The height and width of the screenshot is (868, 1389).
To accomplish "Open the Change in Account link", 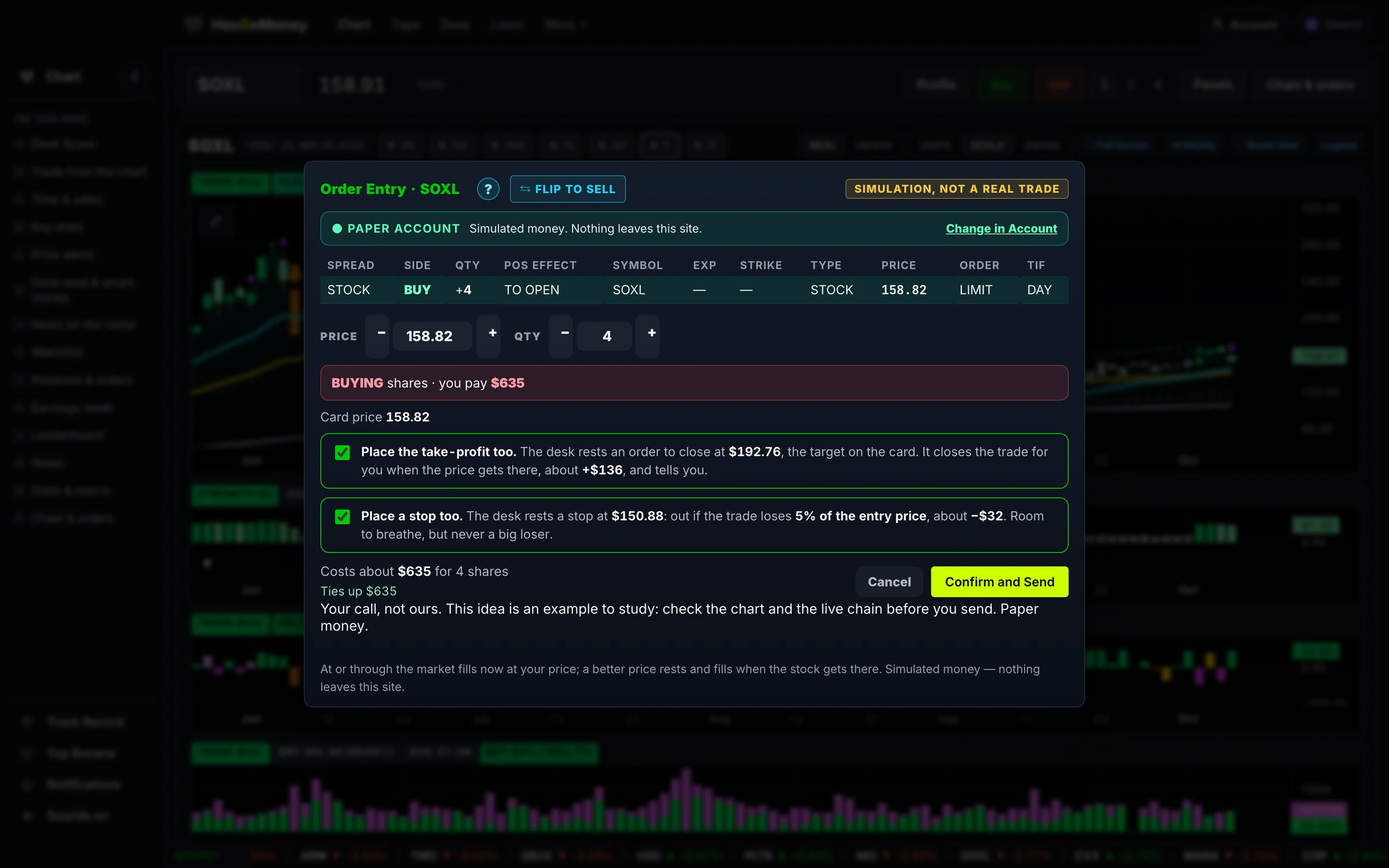I will point(1001,229).
